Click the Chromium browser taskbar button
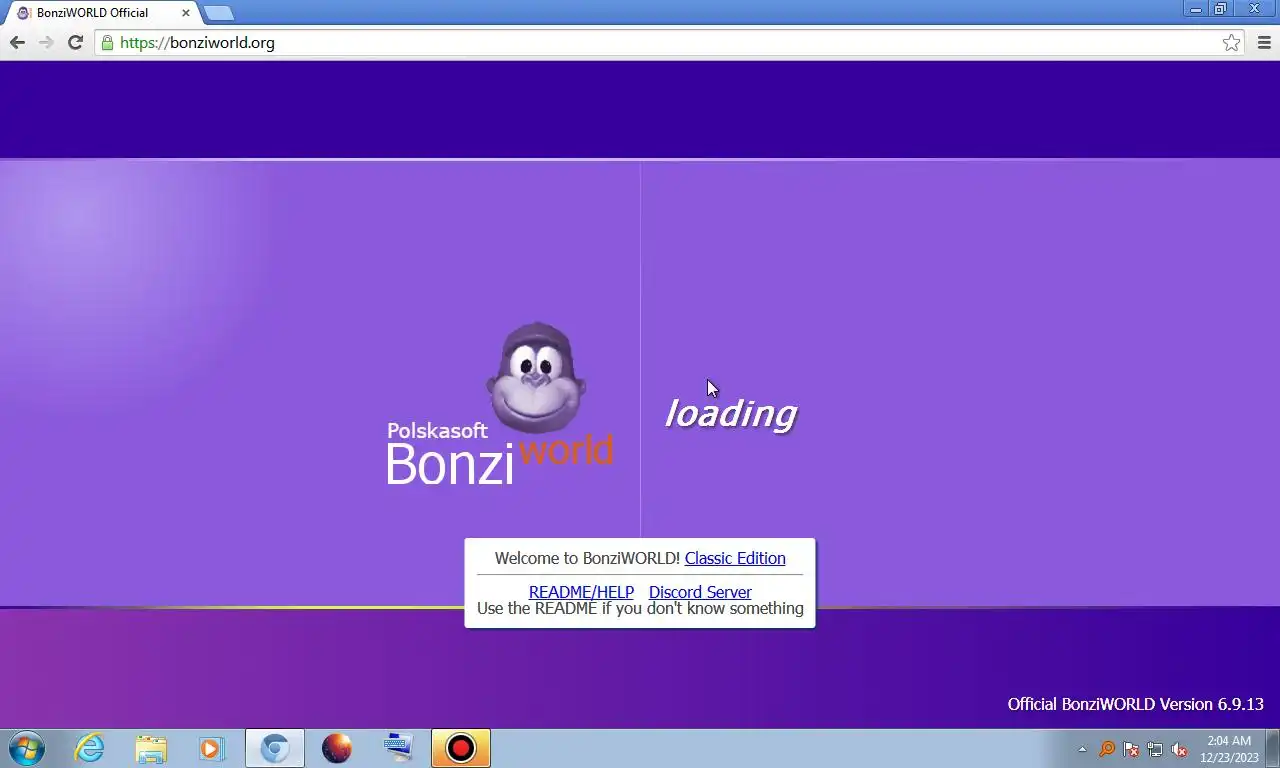The height and width of the screenshot is (768, 1280). (x=275, y=748)
